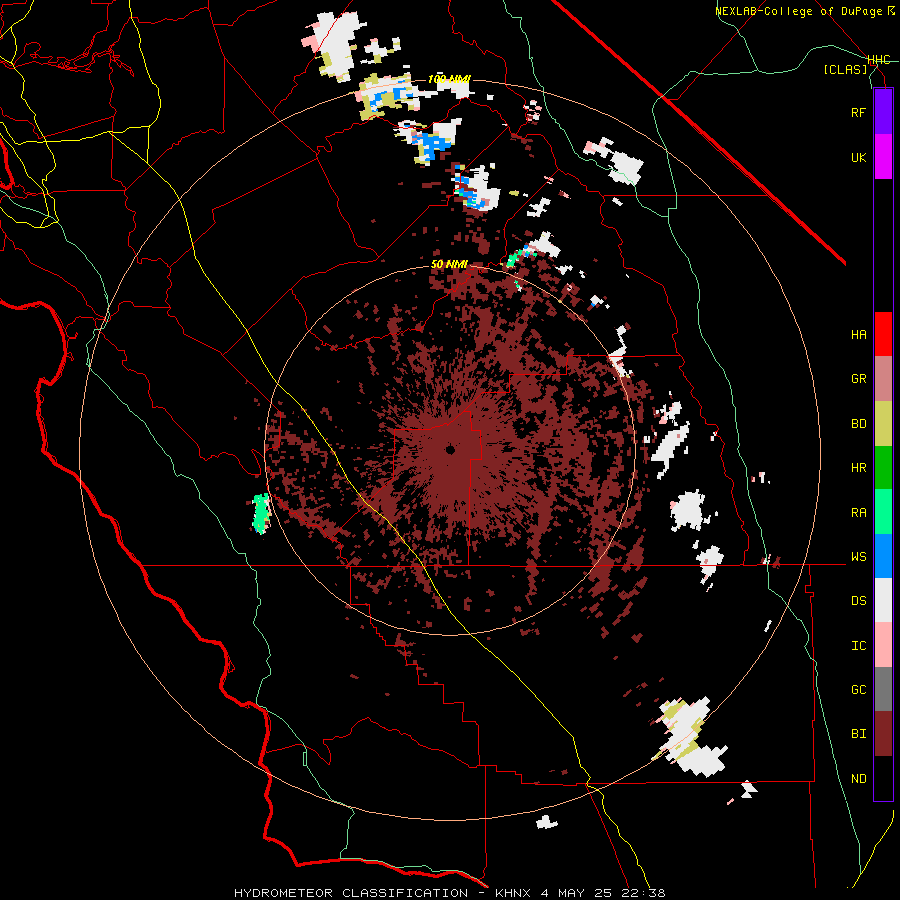
Task: Click the GC legend label
Action: click(x=858, y=690)
